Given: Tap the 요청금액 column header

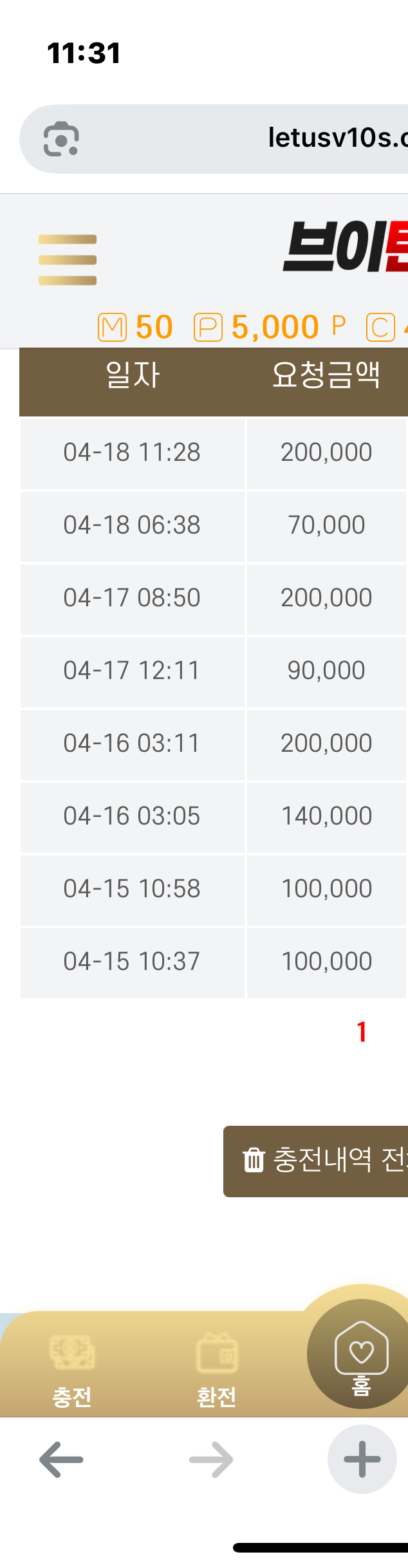Looking at the screenshot, I should point(326,375).
